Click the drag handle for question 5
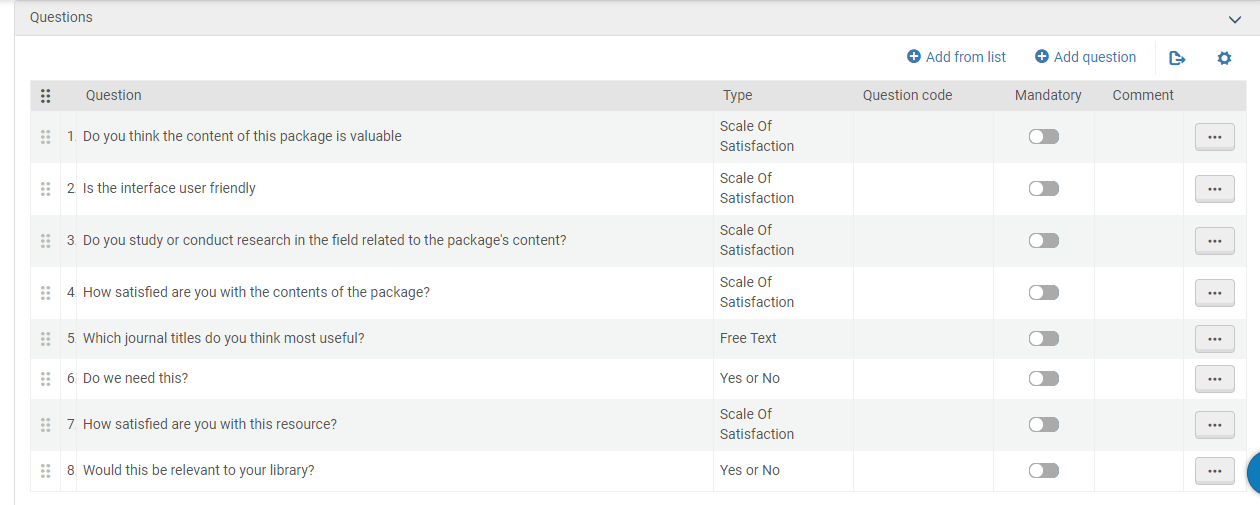 click(x=45, y=339)
